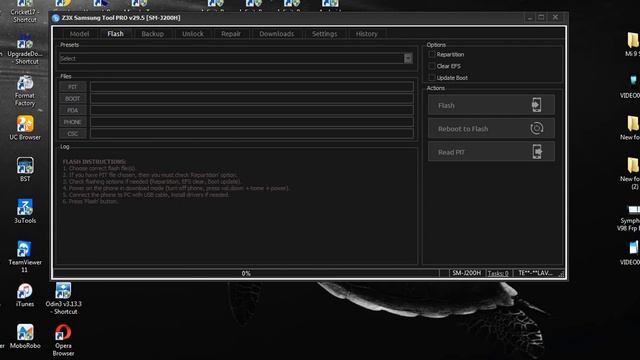The height and width of the screenshot is (360, 640).
Task: Click the 0% progress bar
Action: (246, 273)
